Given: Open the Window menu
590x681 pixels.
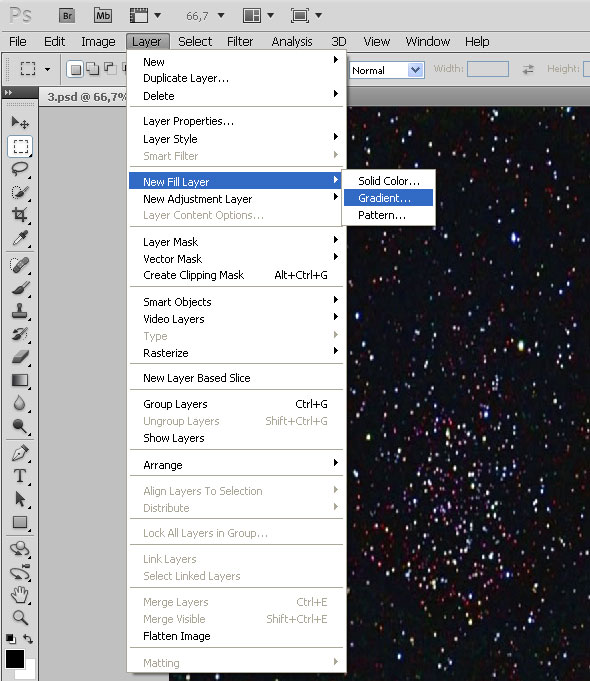Looking at the screenshot, I should [428, 42].
